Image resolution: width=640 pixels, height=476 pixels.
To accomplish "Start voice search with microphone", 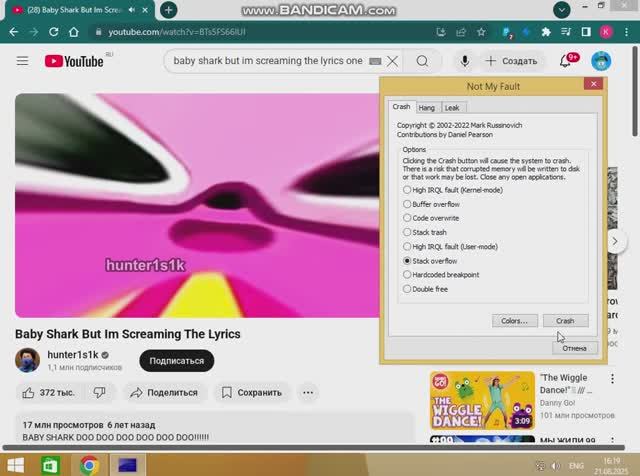I will pyautogui.click(x=464, y=61).
